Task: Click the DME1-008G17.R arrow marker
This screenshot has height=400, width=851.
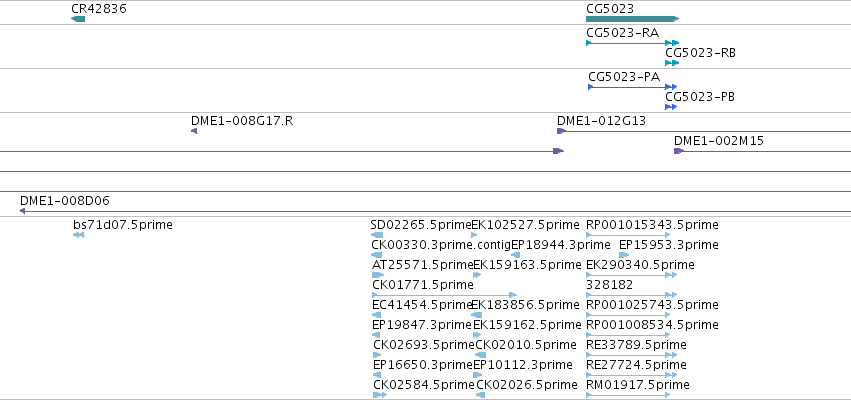Action: (194, 131)
